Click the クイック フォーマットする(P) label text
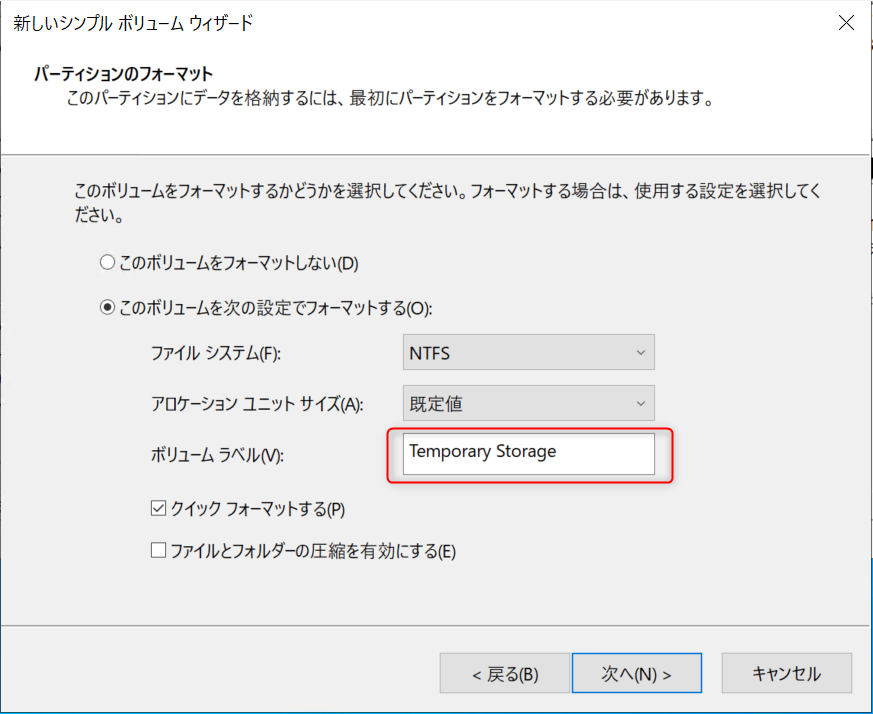 coord(257,509)
